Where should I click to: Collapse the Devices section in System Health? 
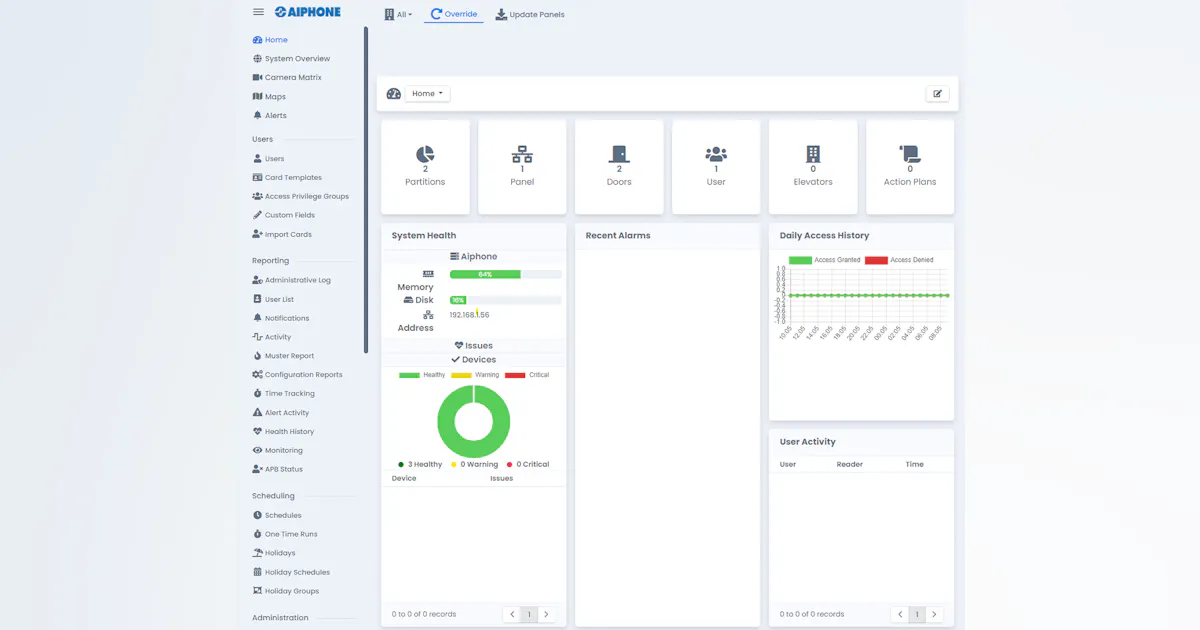(473, 360)
